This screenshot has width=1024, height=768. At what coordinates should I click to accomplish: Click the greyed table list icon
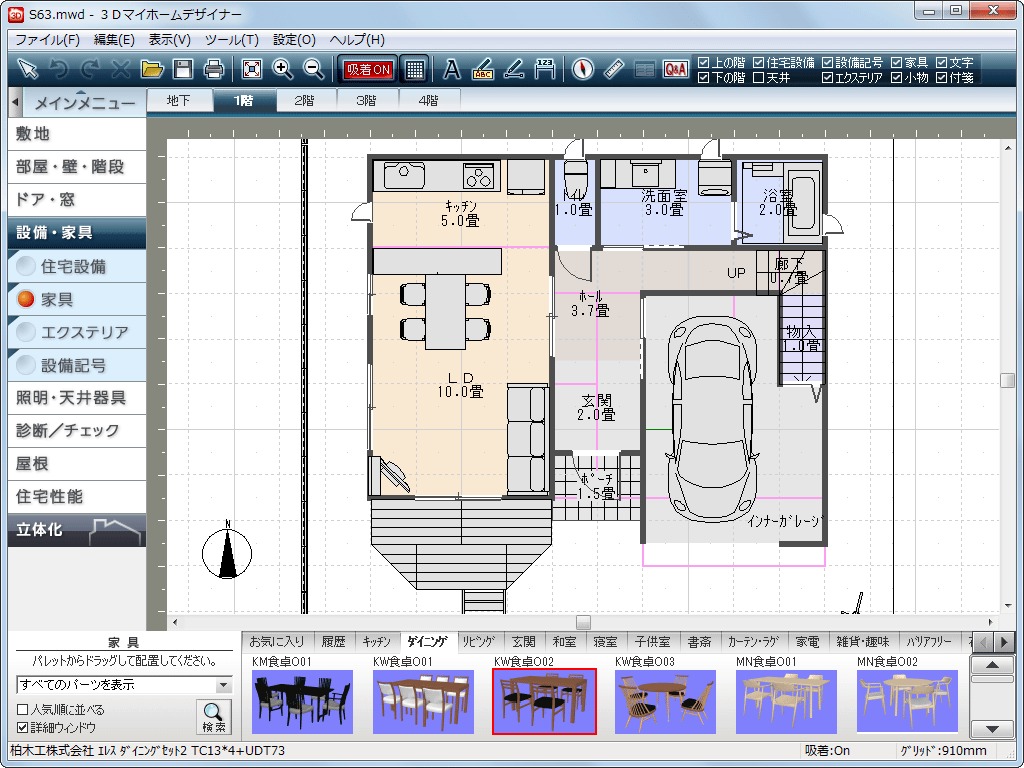coord(645,69)
